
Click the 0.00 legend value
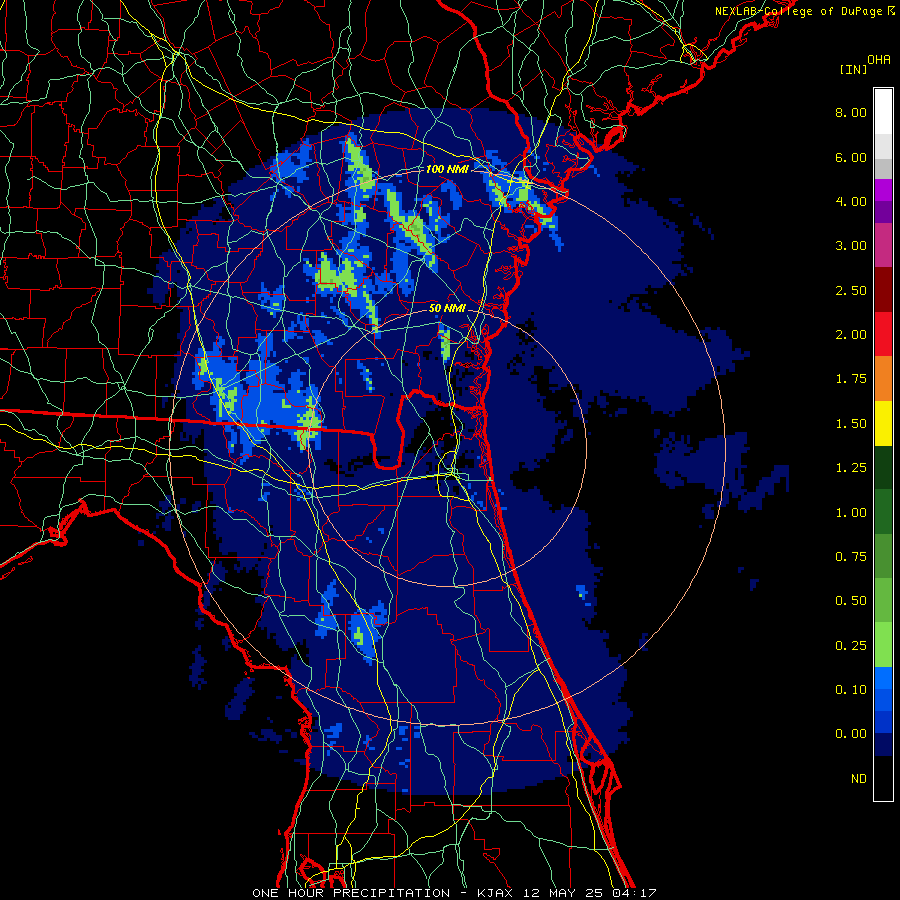click(x=851, y=734)
